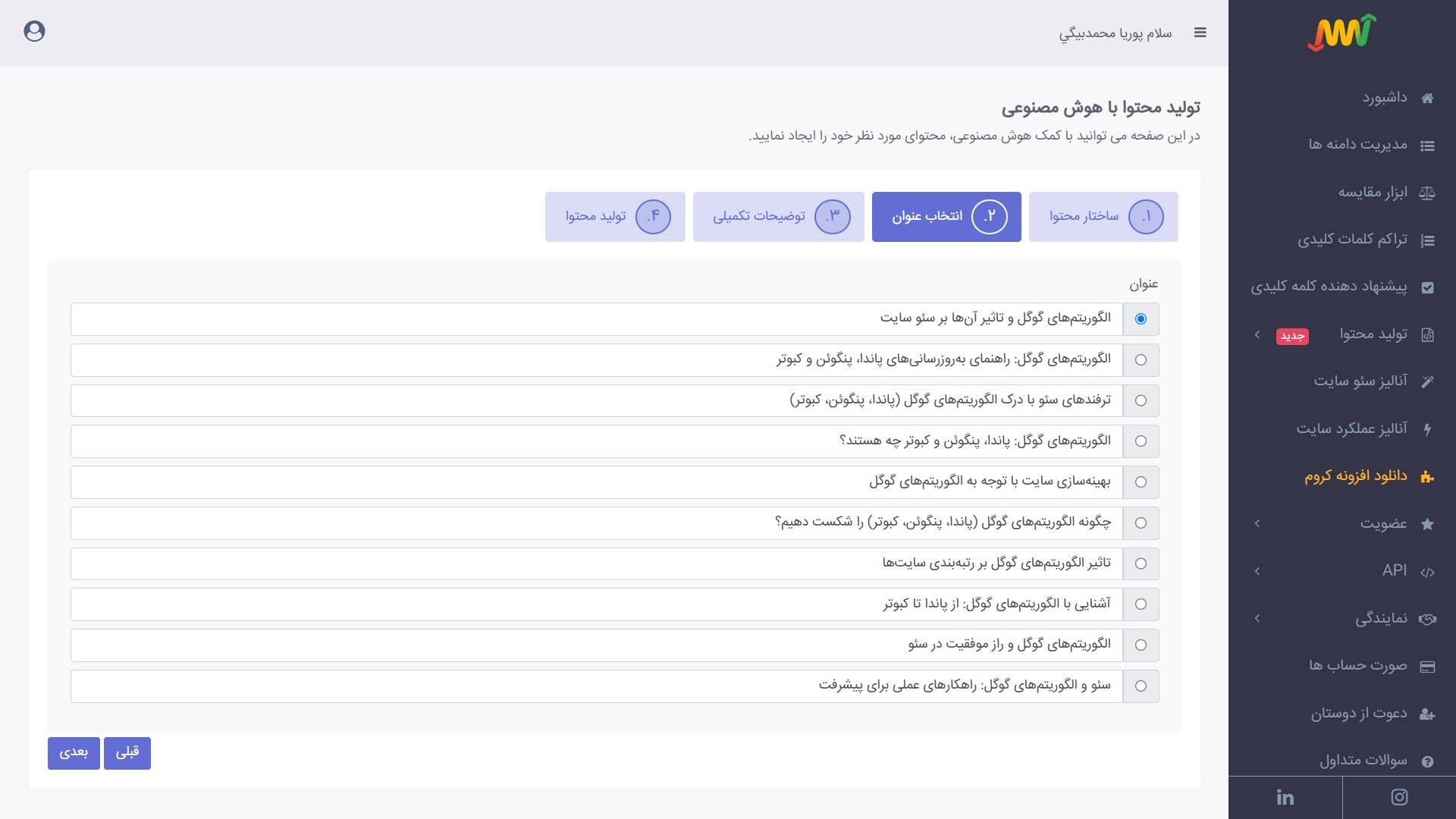Open دانلود افزونه کروم link

(1356, 476)
